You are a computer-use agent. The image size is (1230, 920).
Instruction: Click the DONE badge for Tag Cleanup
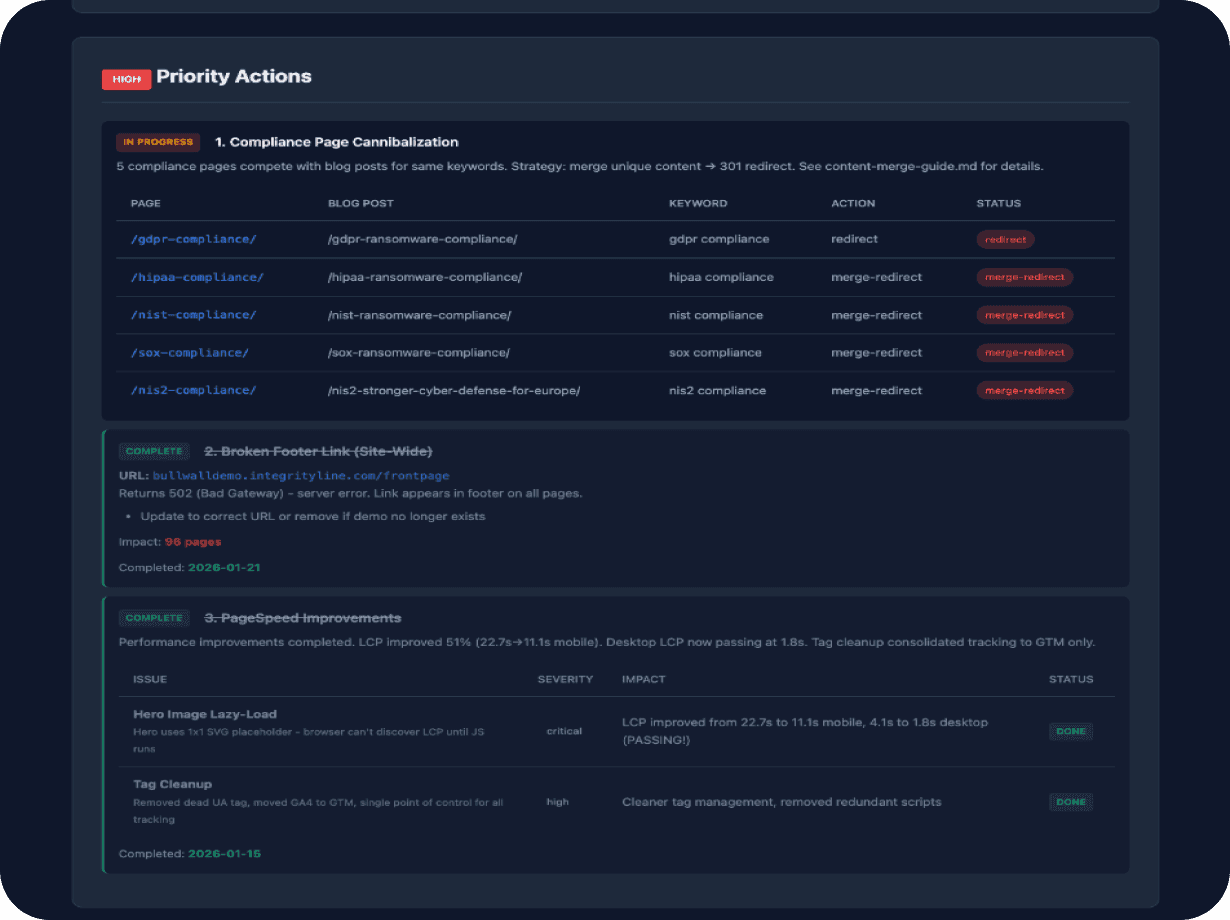(x=1070, y=802)
